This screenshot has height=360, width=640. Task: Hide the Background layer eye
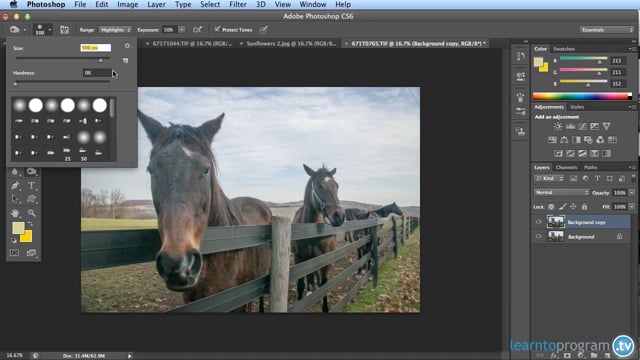[x=538, y=236]
